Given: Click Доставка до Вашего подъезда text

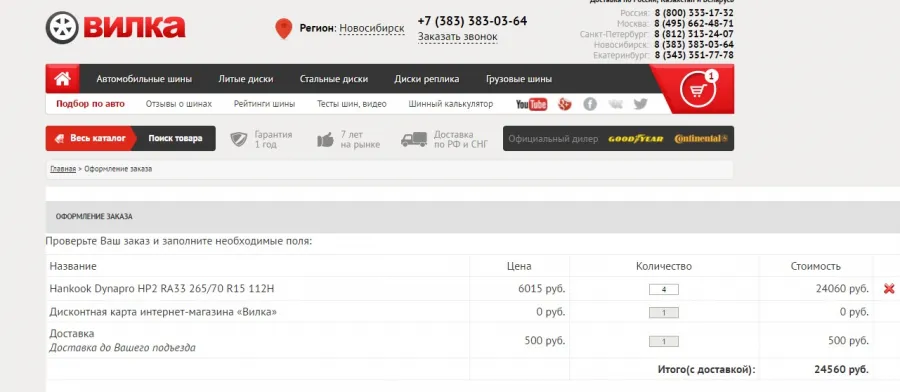Looking at the screenshot, I should click(122, 348).
